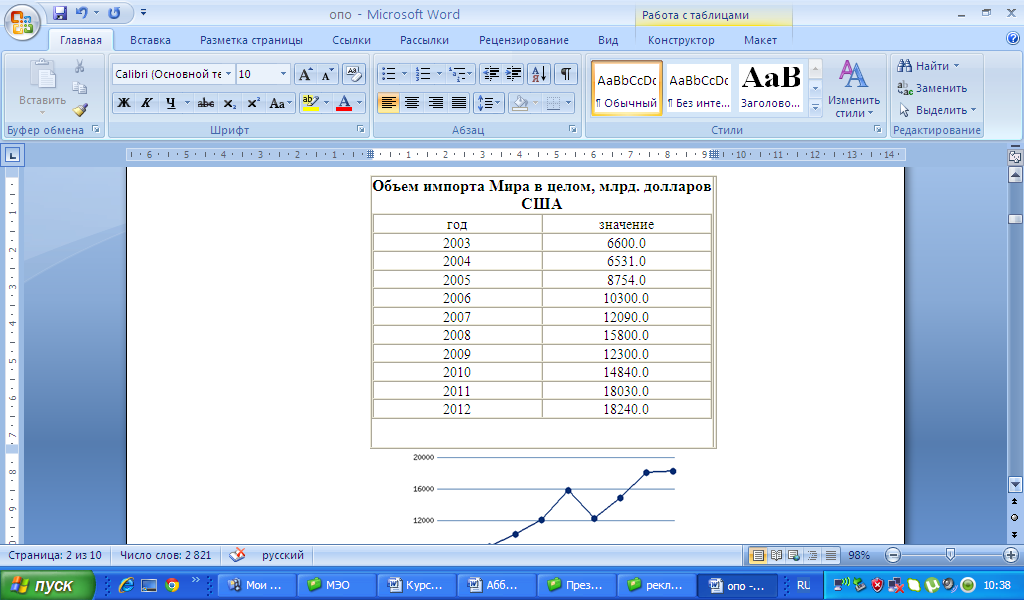Toggle bold formatting with Ж button
The height and width of the screenshot is (600, 1024).
pos(124,102)
